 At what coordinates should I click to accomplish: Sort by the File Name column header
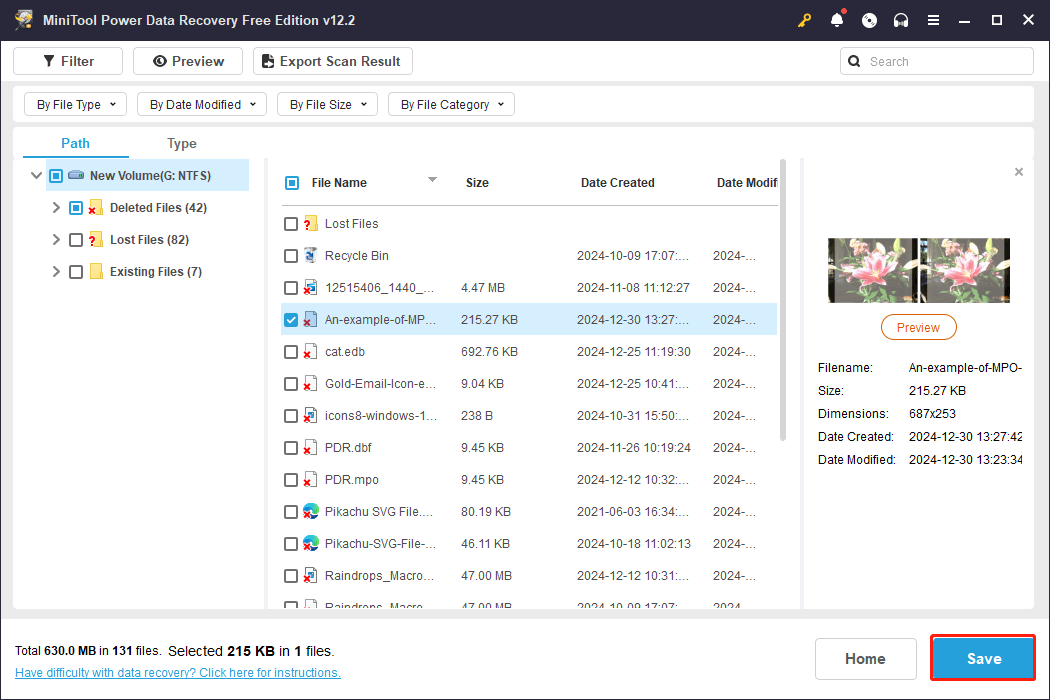pos(339,183)
